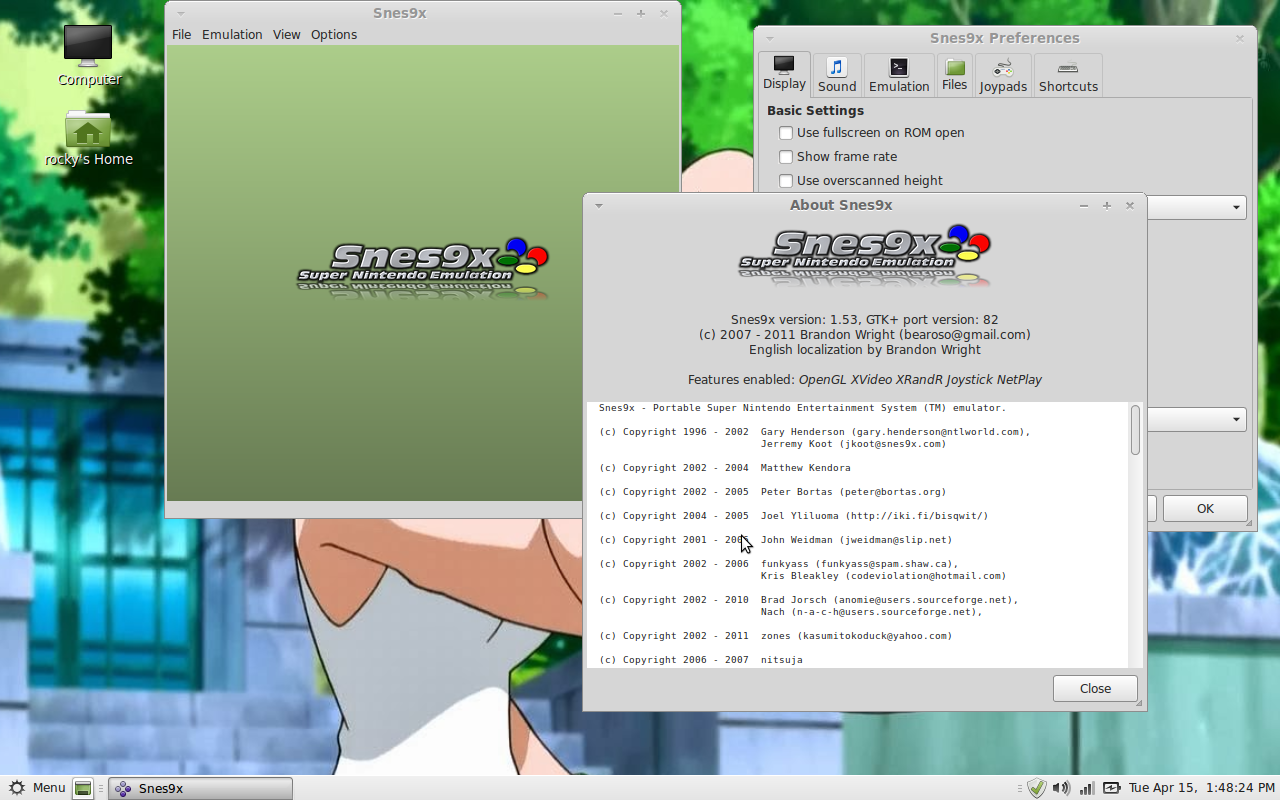
Task: Close About Snes9x using the title bar X
Action: (x=1130, y=205)
